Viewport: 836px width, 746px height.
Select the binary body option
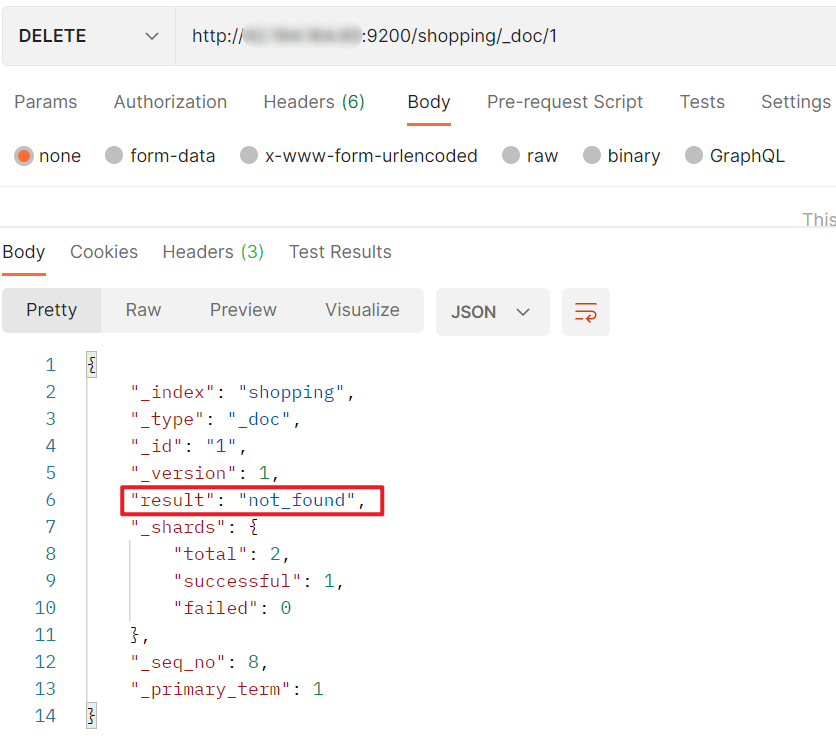coord(592,156)
